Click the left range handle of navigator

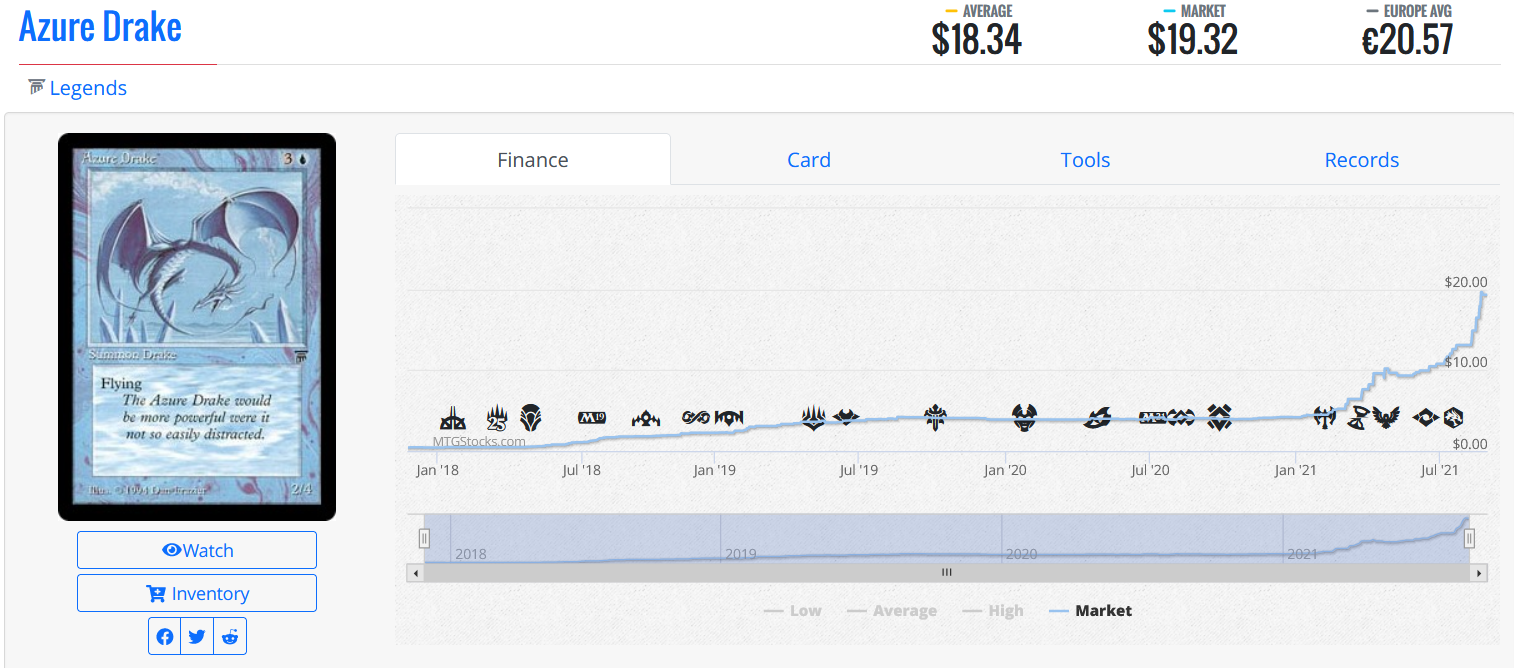(424, 538)
